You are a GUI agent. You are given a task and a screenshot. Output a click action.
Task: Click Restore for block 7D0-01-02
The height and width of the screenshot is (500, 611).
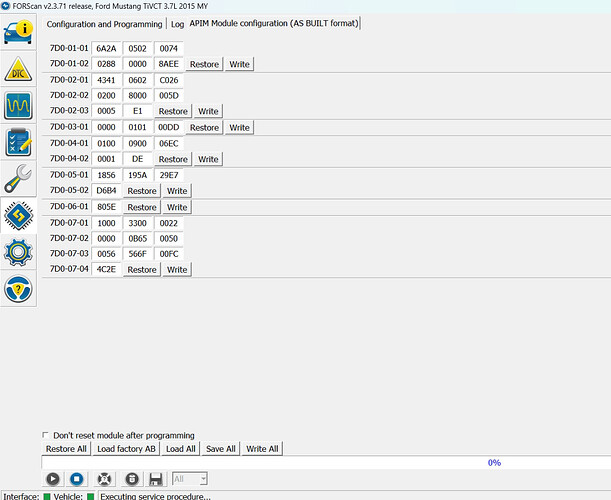(204, 64)
